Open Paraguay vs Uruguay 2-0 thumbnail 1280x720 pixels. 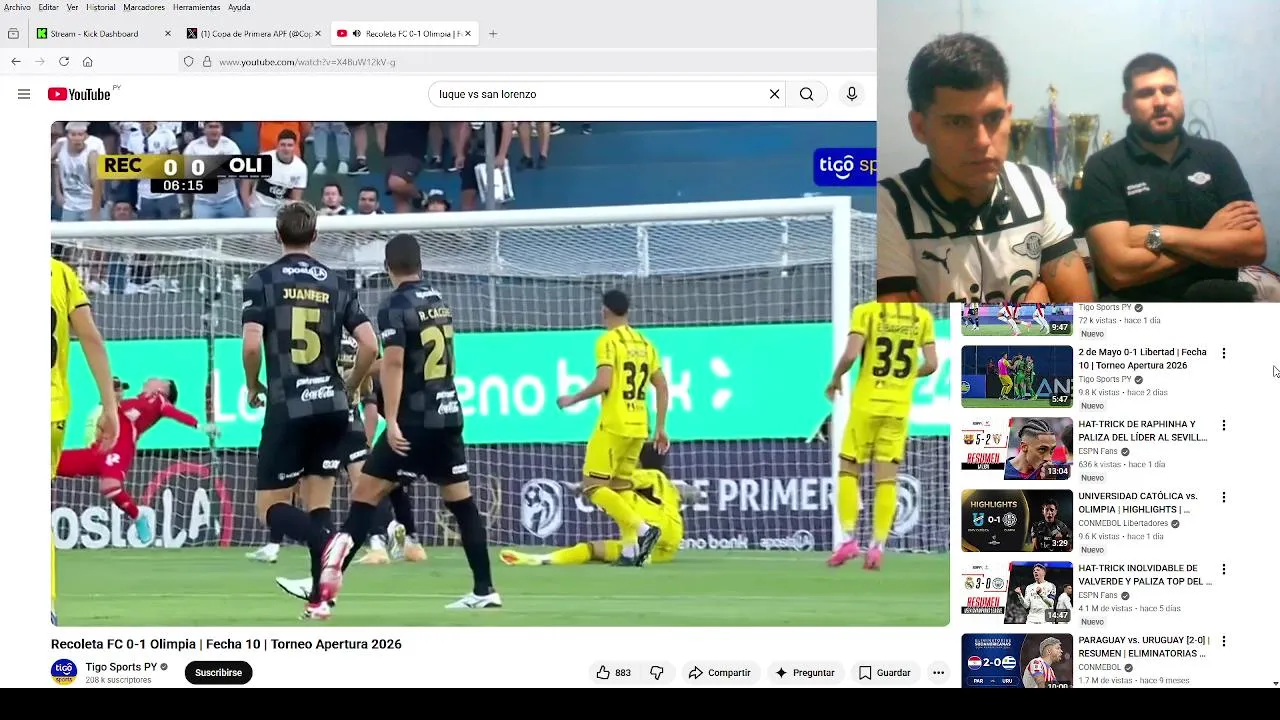1017,660
